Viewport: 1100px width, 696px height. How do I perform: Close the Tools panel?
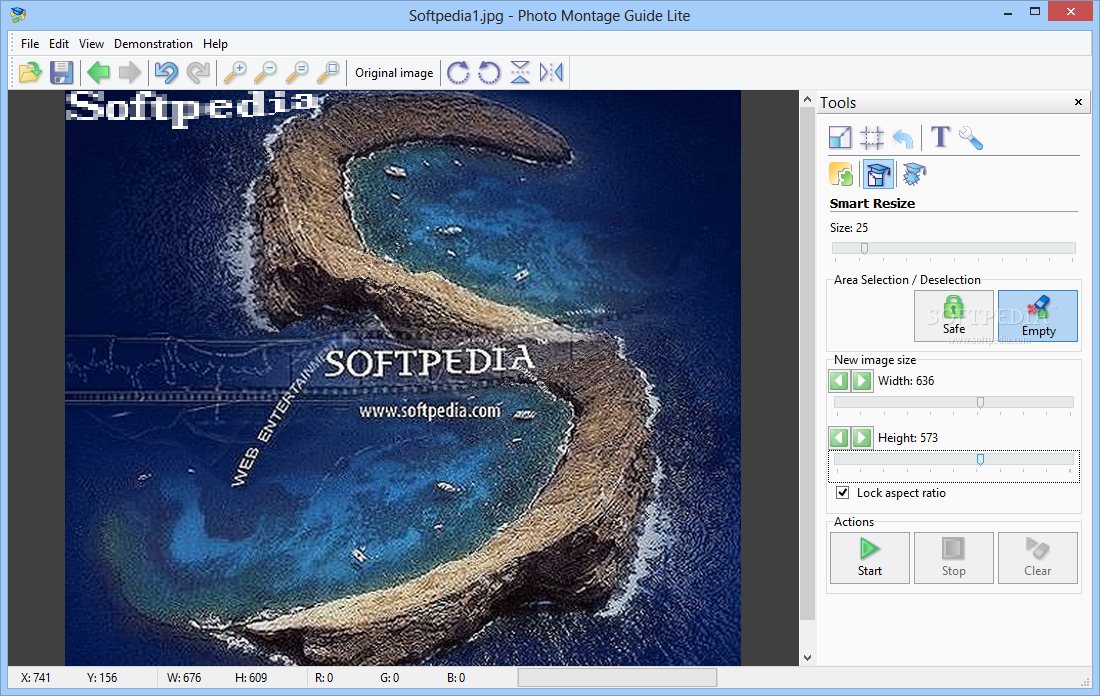tap(1078, 102)
